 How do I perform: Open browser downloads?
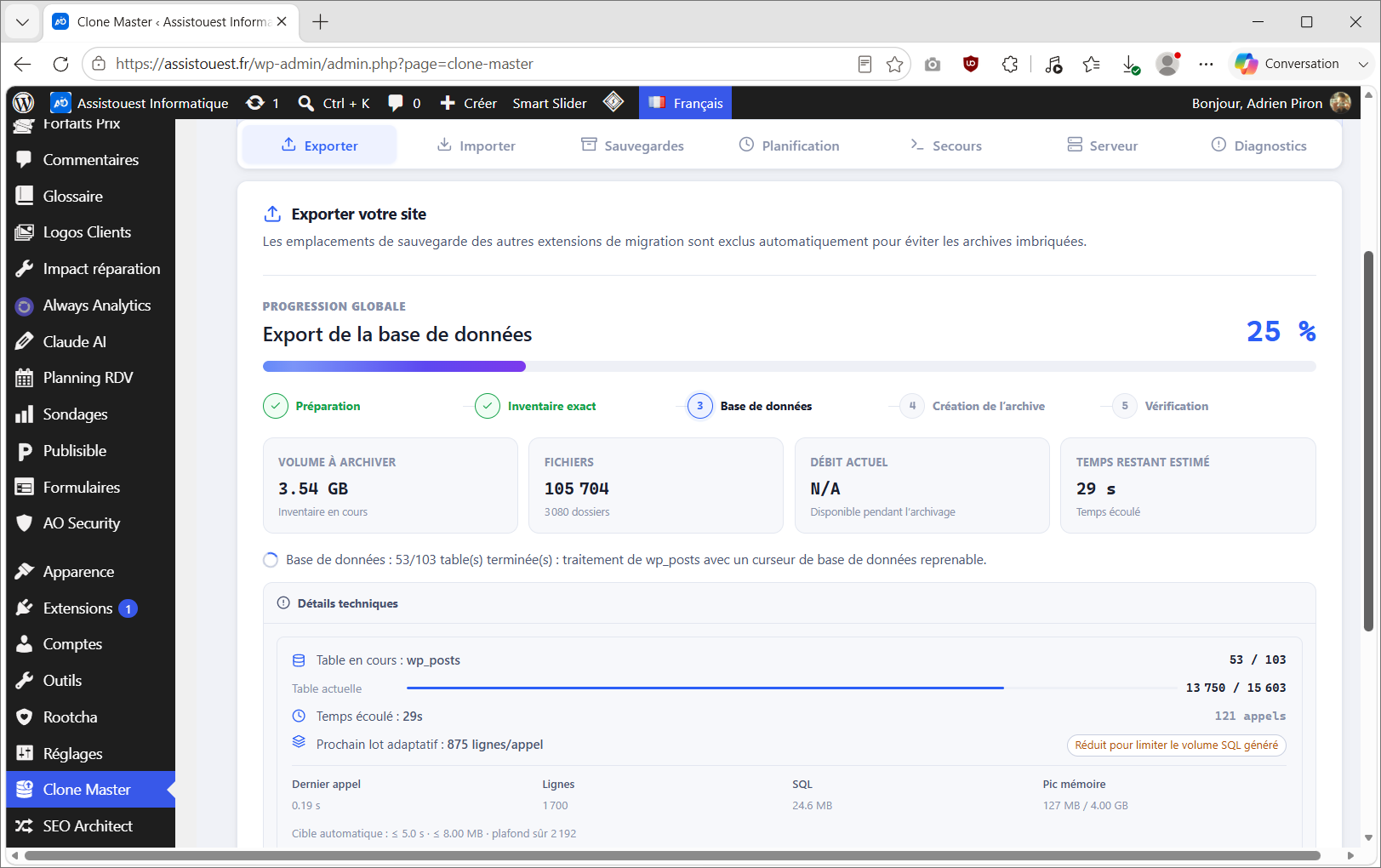(1130, 64)
